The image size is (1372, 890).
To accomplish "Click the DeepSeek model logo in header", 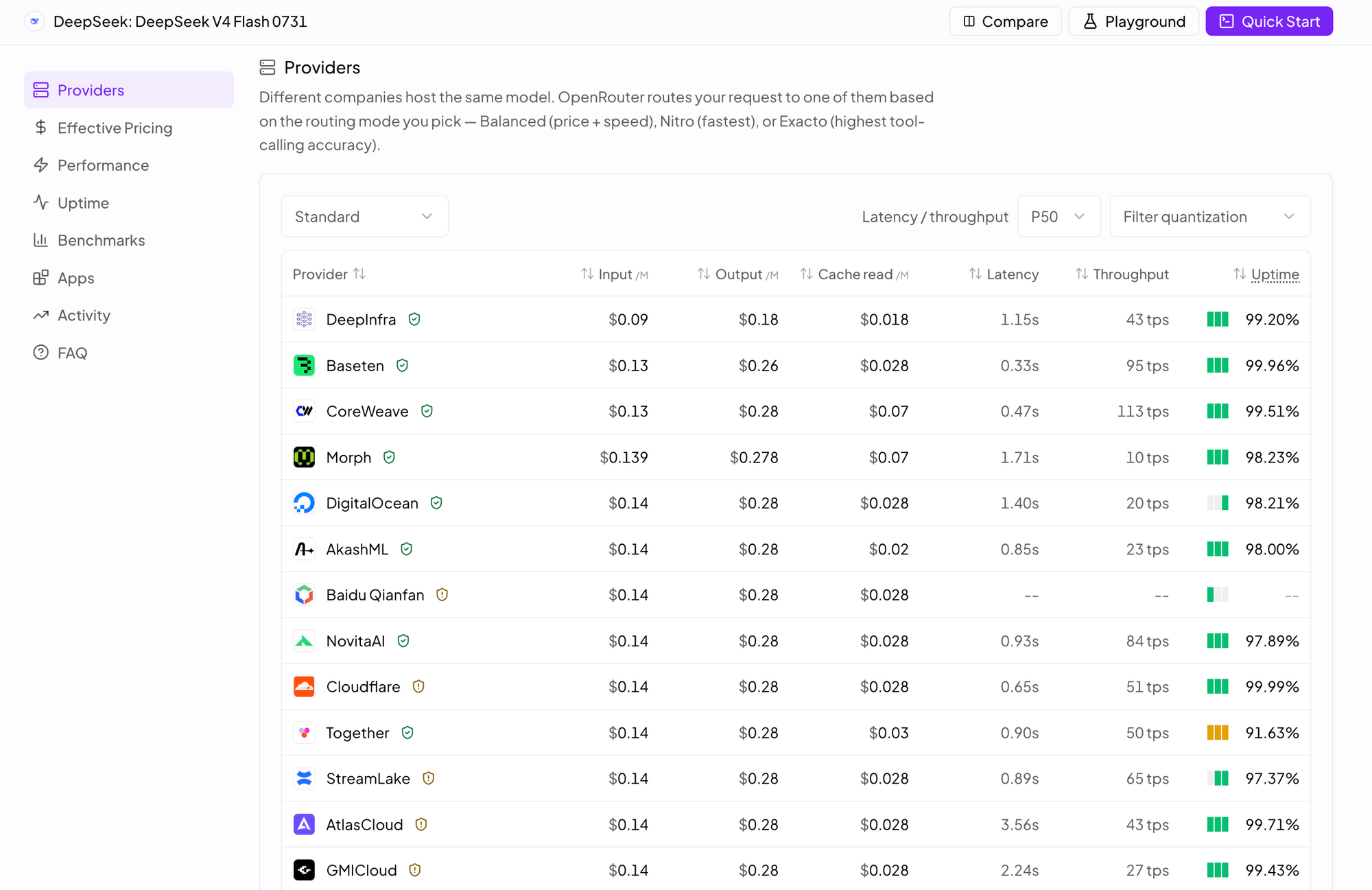I will [x=34, y=21].
